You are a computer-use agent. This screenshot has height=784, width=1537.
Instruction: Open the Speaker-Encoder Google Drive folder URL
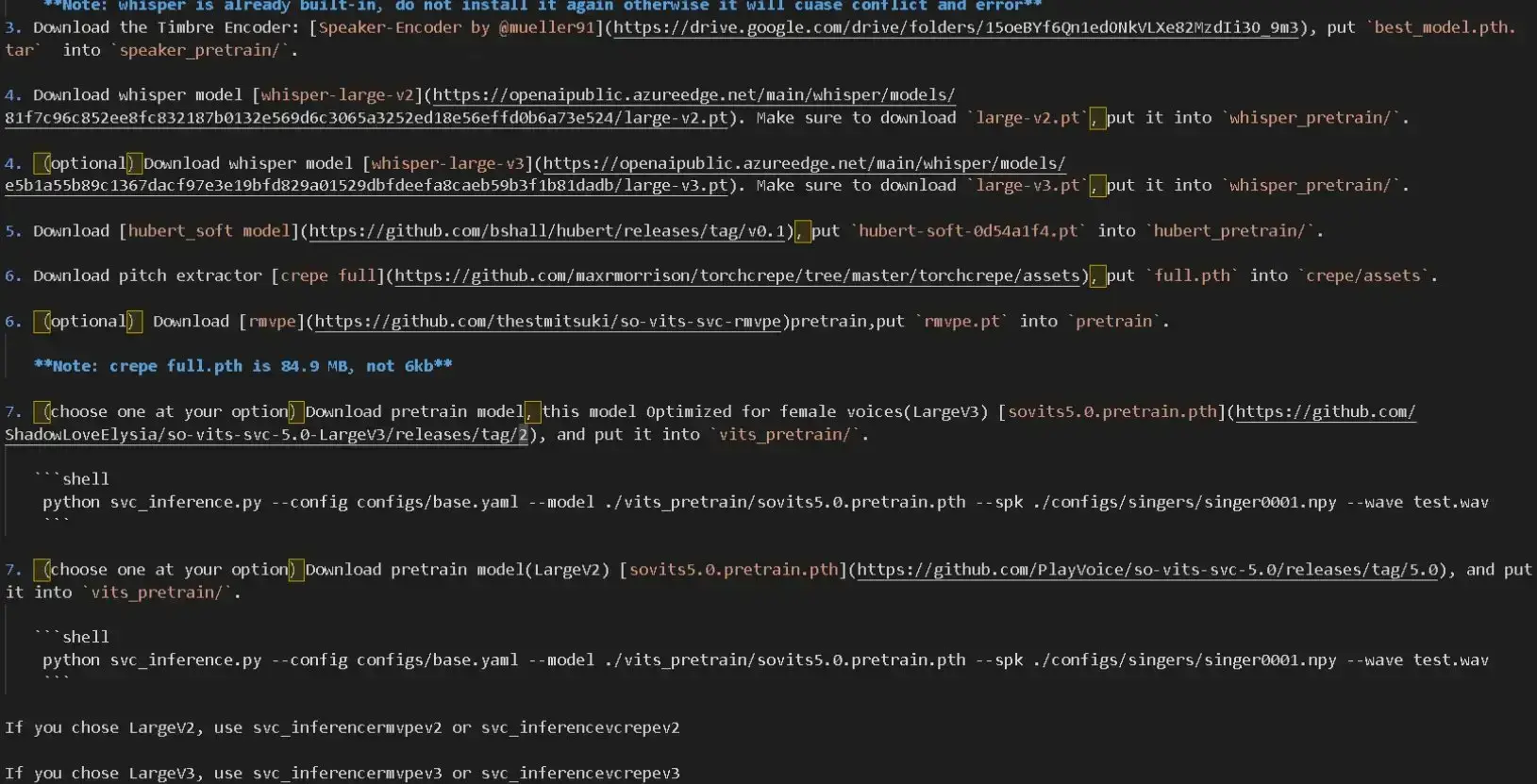tap(956, 27)
